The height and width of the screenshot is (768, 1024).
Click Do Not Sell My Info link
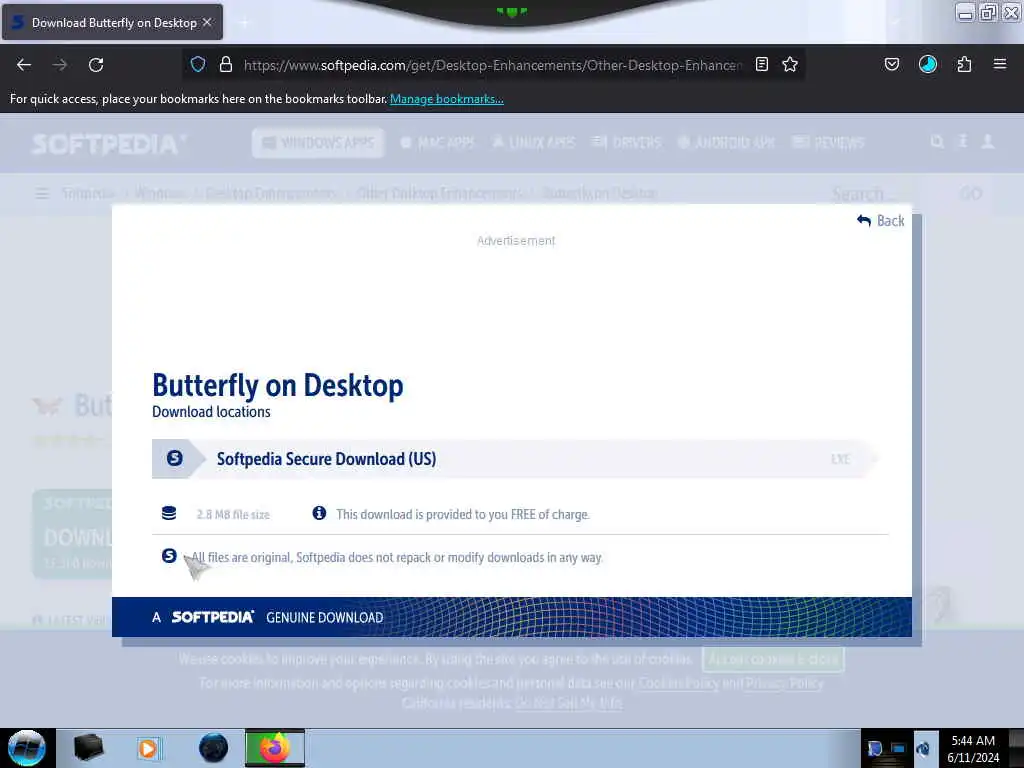[x=568, y=703]
